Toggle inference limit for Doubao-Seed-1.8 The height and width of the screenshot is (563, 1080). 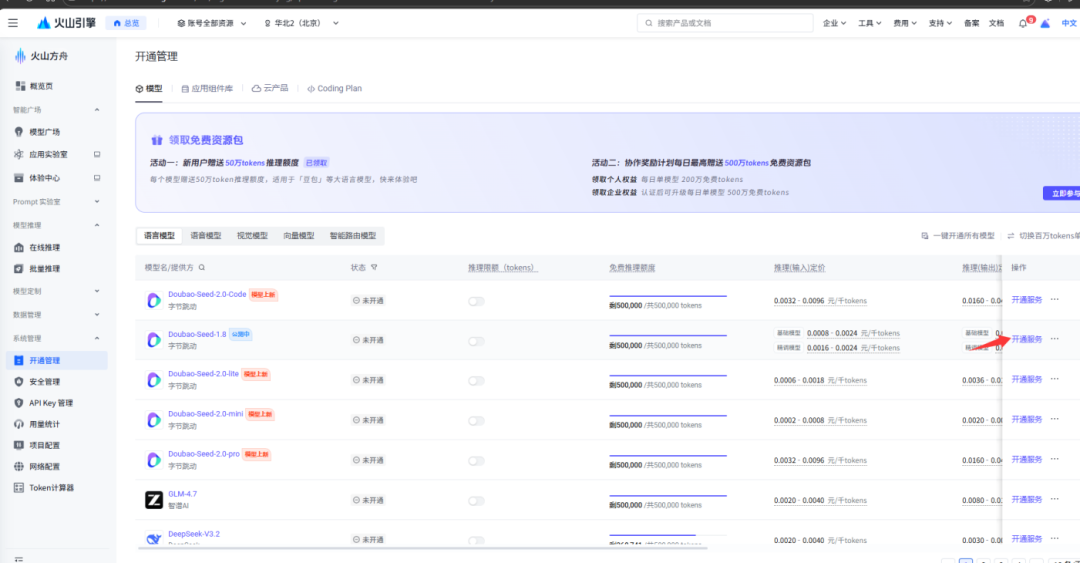coord(476,341)
